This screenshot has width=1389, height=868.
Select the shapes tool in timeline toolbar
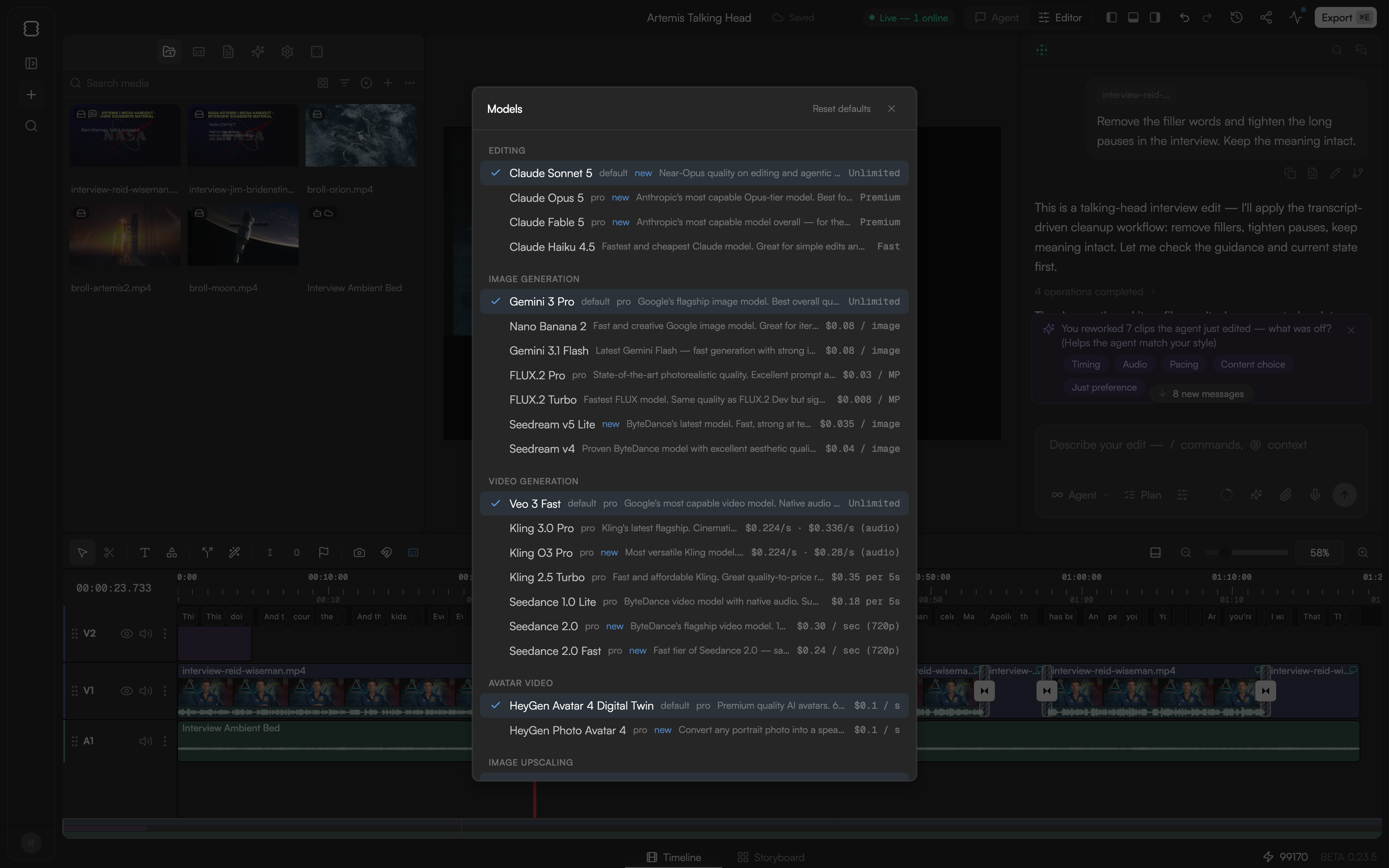[171, 553]
